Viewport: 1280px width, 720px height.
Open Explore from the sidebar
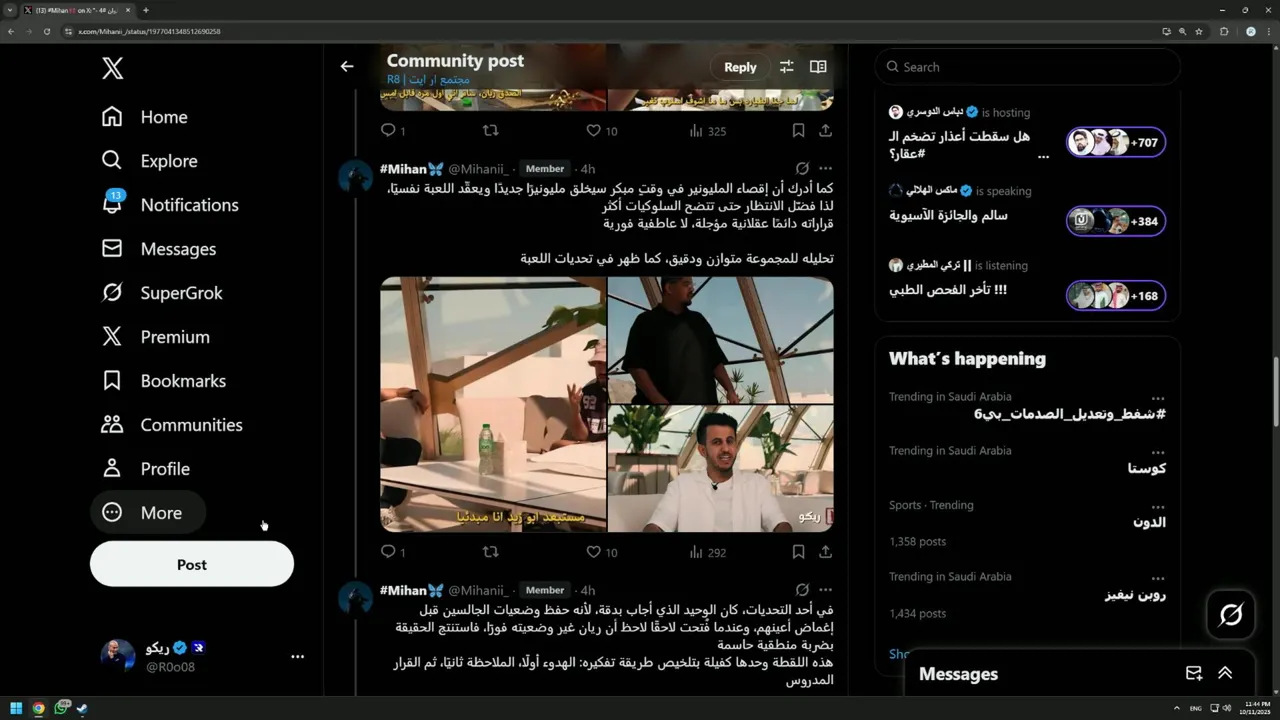tap(149, 161)
